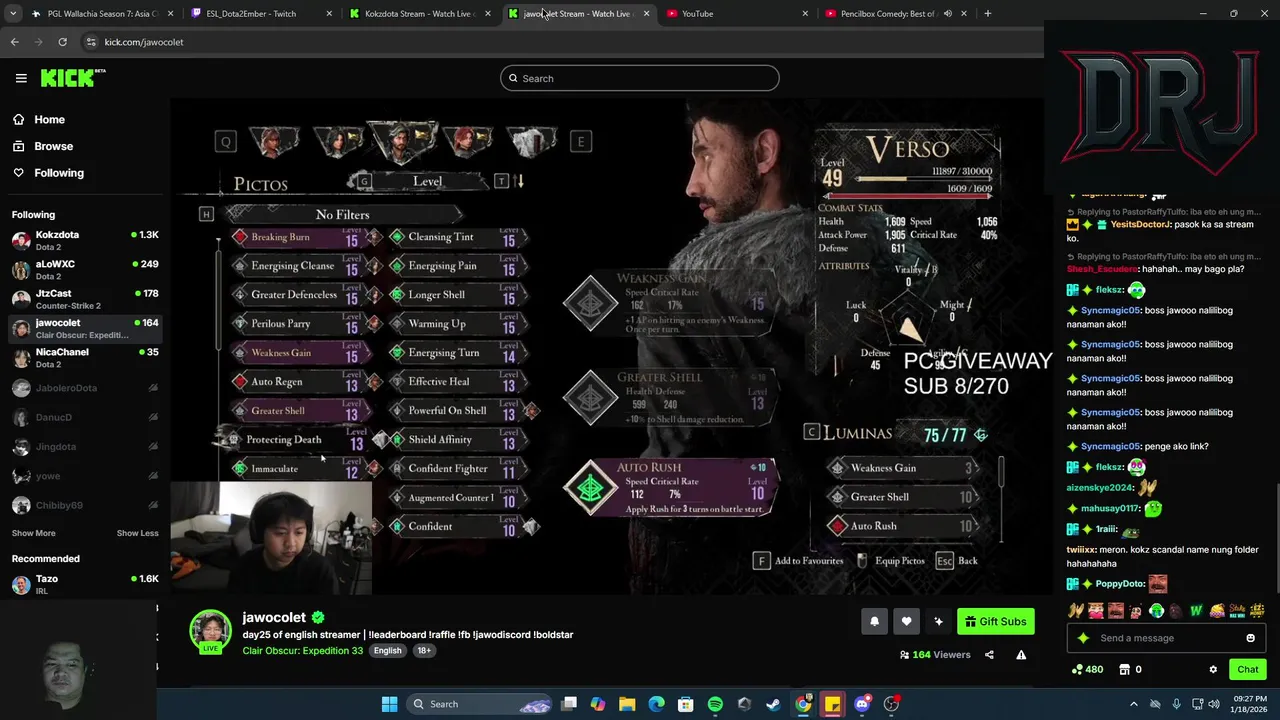The height and width of the screenshot is (720, 1280).
Task: Open Kokzdota channel in Following list
Action: [x=85, y=240]
